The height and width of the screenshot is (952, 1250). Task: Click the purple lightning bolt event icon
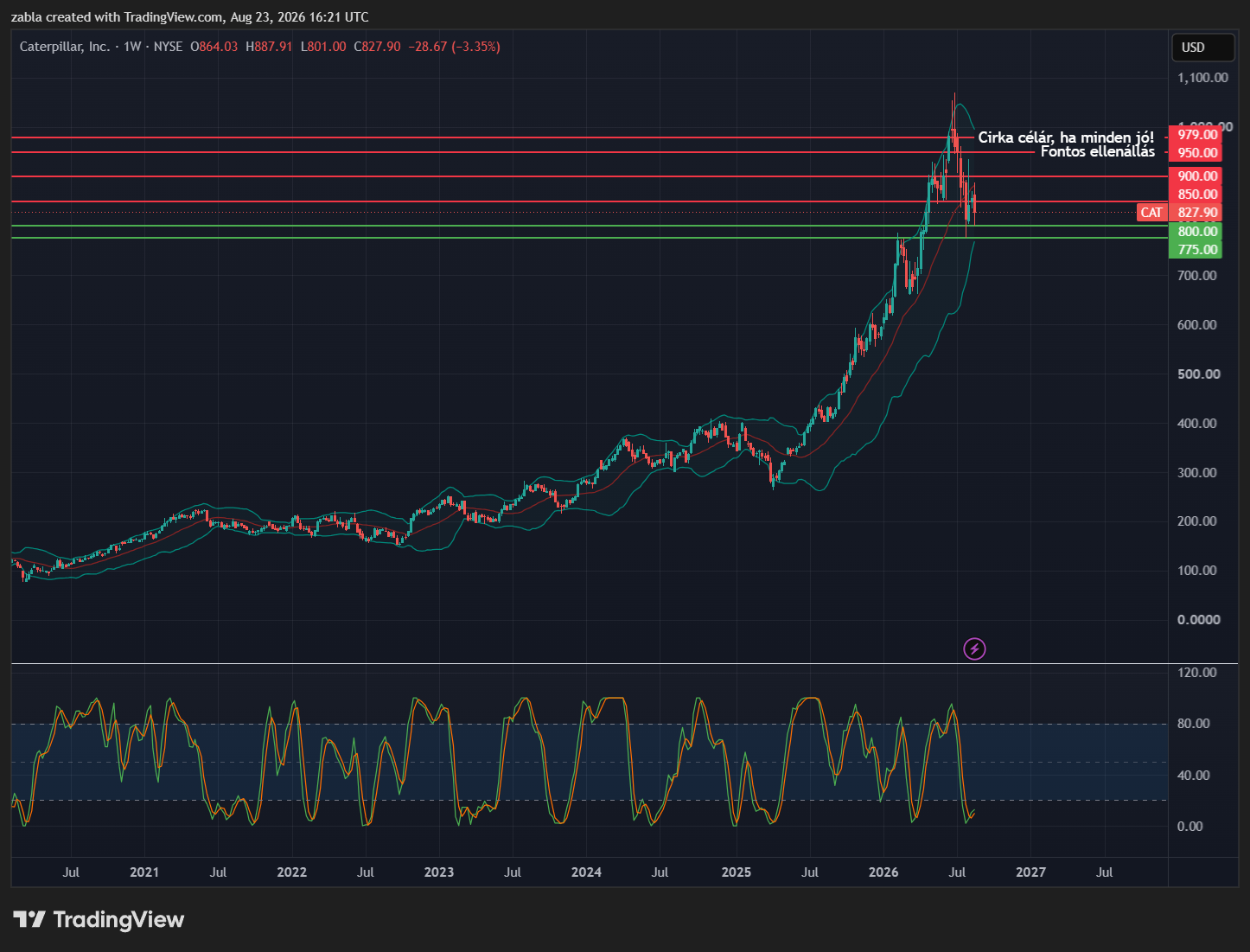coord(974,649)
